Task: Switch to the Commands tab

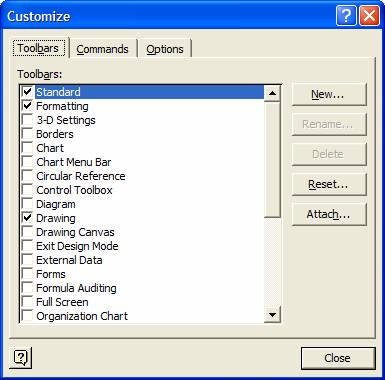Action: point(102,49)
